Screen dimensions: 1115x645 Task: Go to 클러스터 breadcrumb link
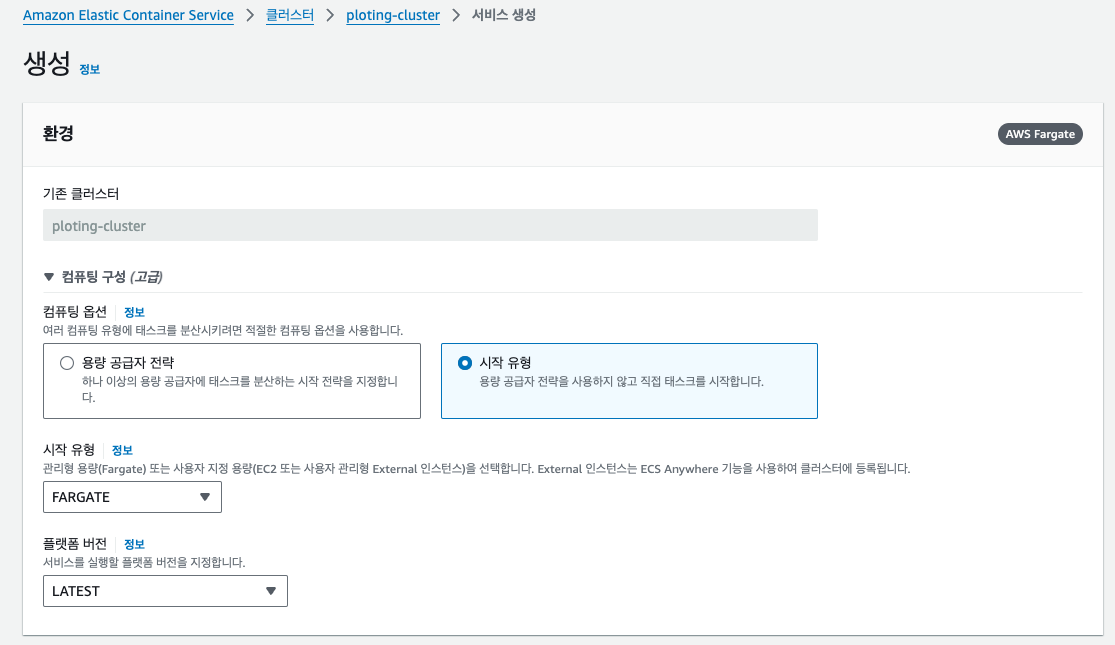pos(289,15)
